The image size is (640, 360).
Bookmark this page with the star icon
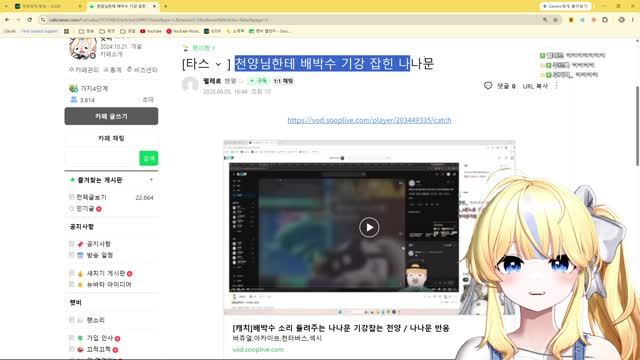[555, 20]
